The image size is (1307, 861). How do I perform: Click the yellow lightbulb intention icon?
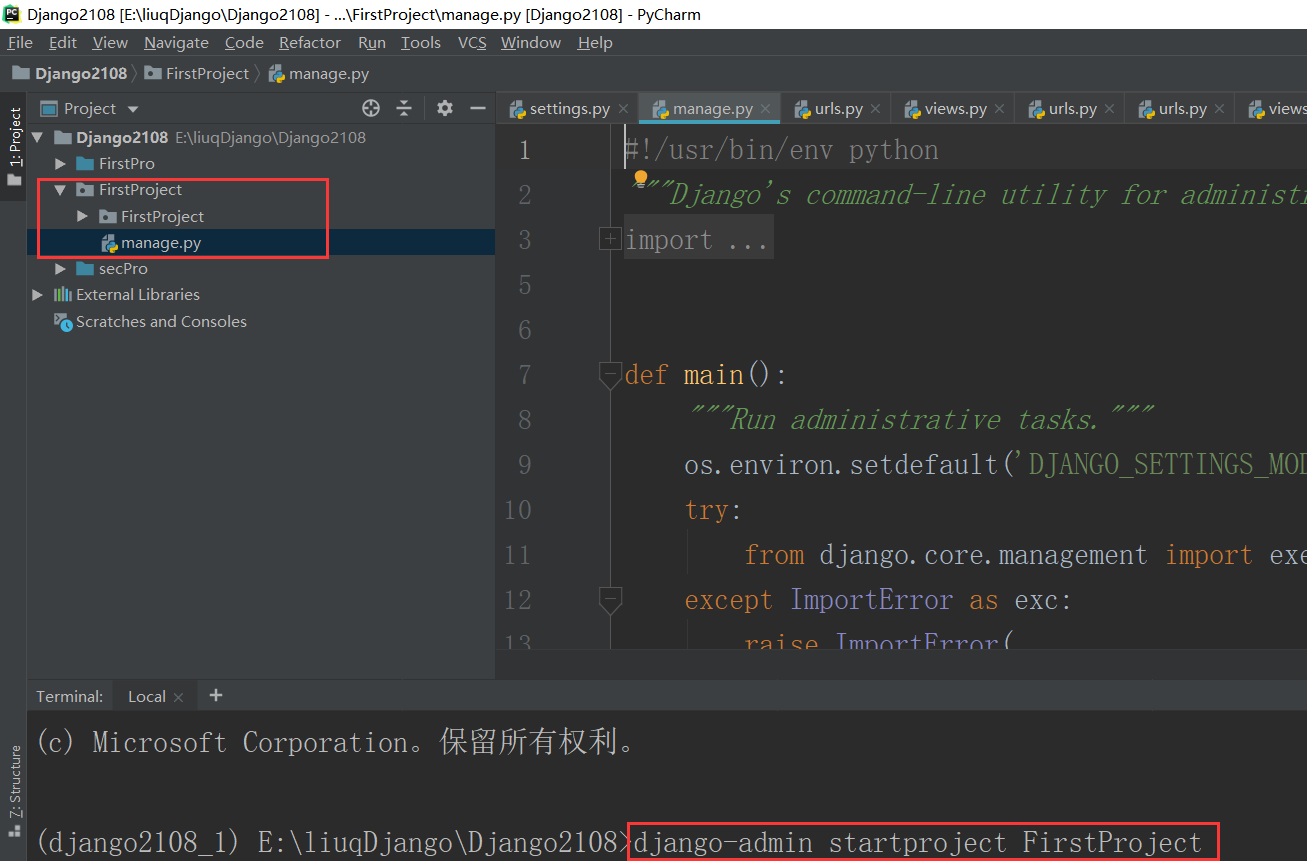641,179
